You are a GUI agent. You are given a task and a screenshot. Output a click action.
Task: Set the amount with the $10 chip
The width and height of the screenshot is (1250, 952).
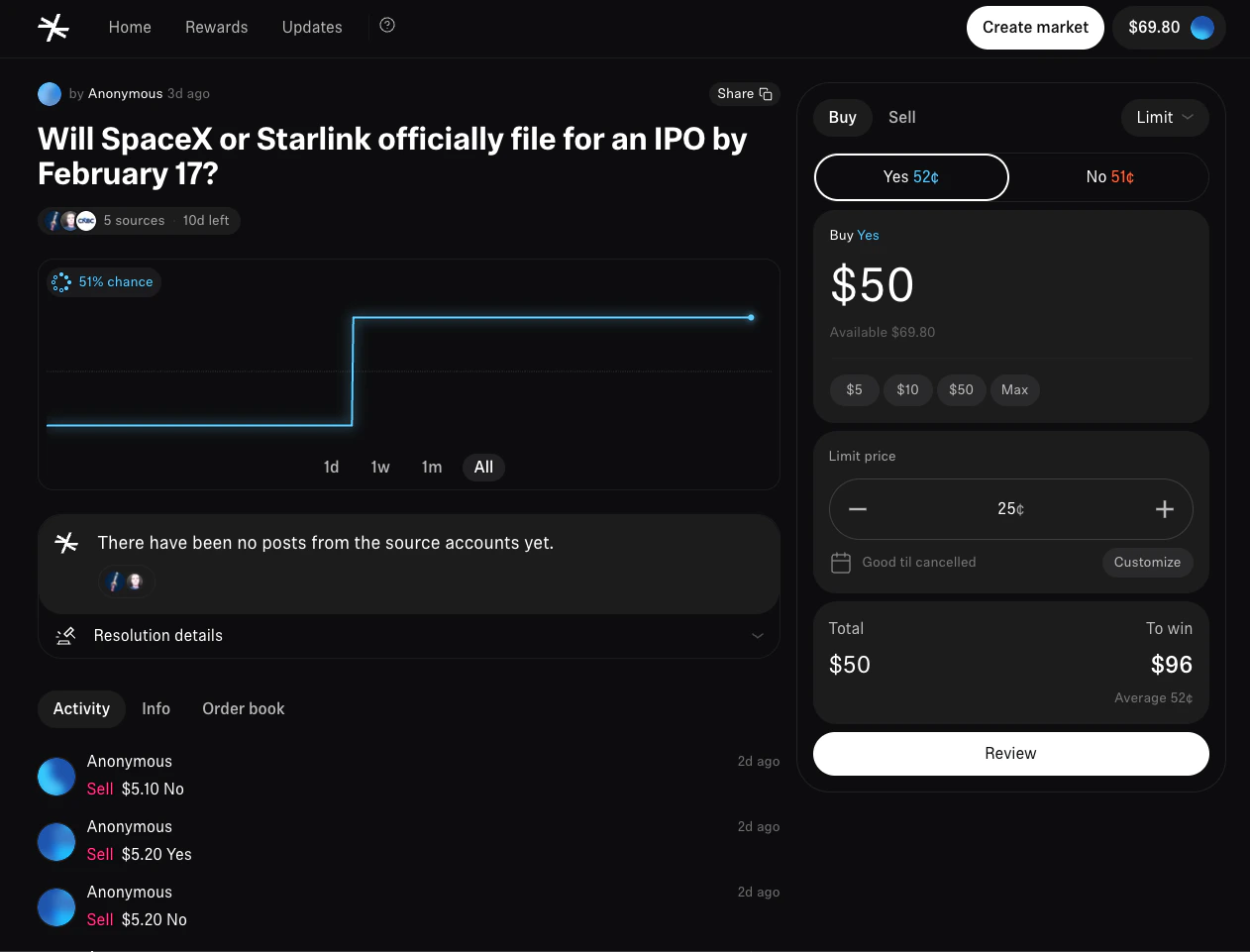[908, 390]
